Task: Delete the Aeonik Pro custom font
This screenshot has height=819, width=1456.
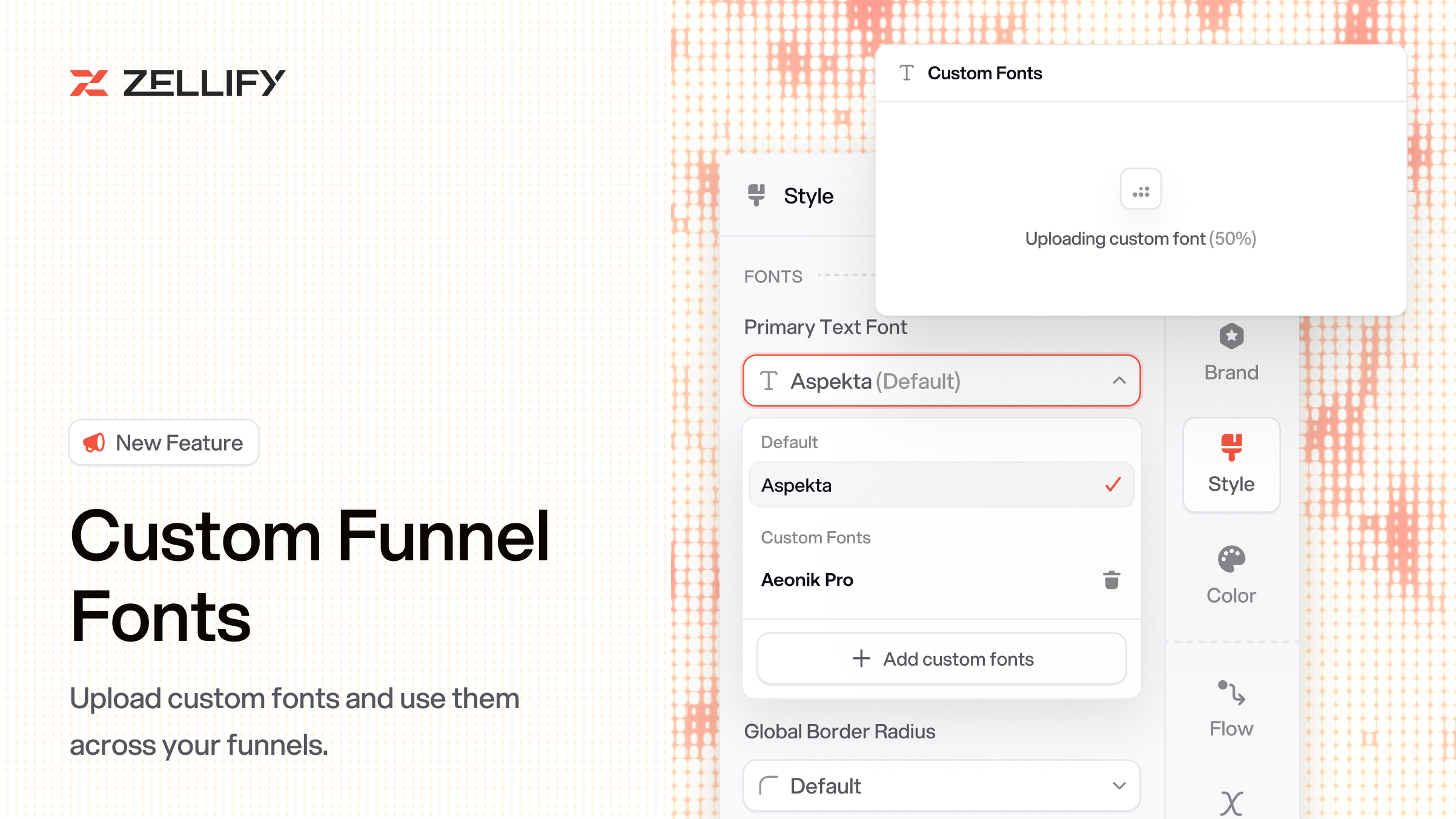Action: (1111, 580)
